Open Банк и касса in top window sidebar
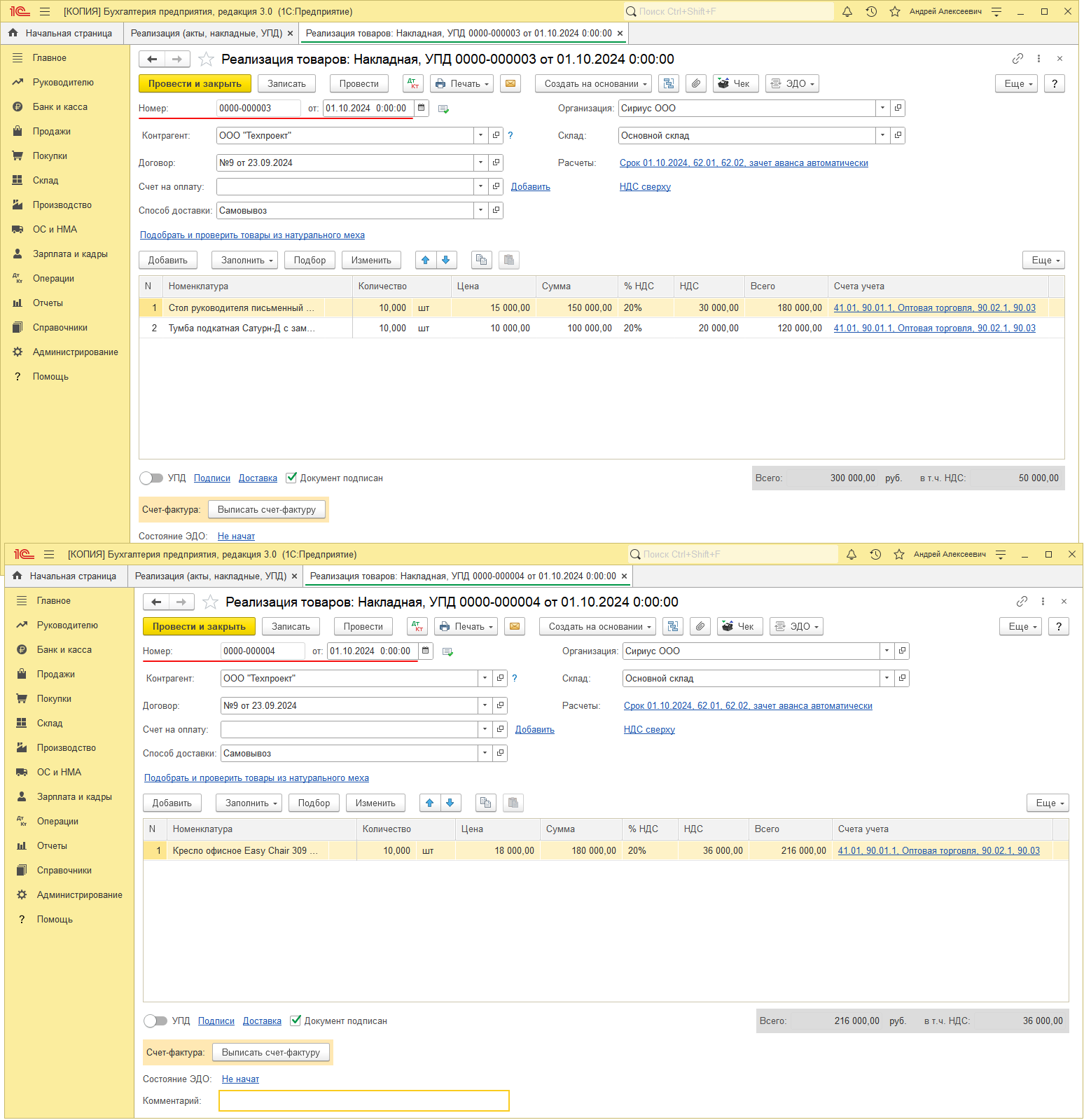This screenshot has height=1120, width=1084. coord(60,106)
